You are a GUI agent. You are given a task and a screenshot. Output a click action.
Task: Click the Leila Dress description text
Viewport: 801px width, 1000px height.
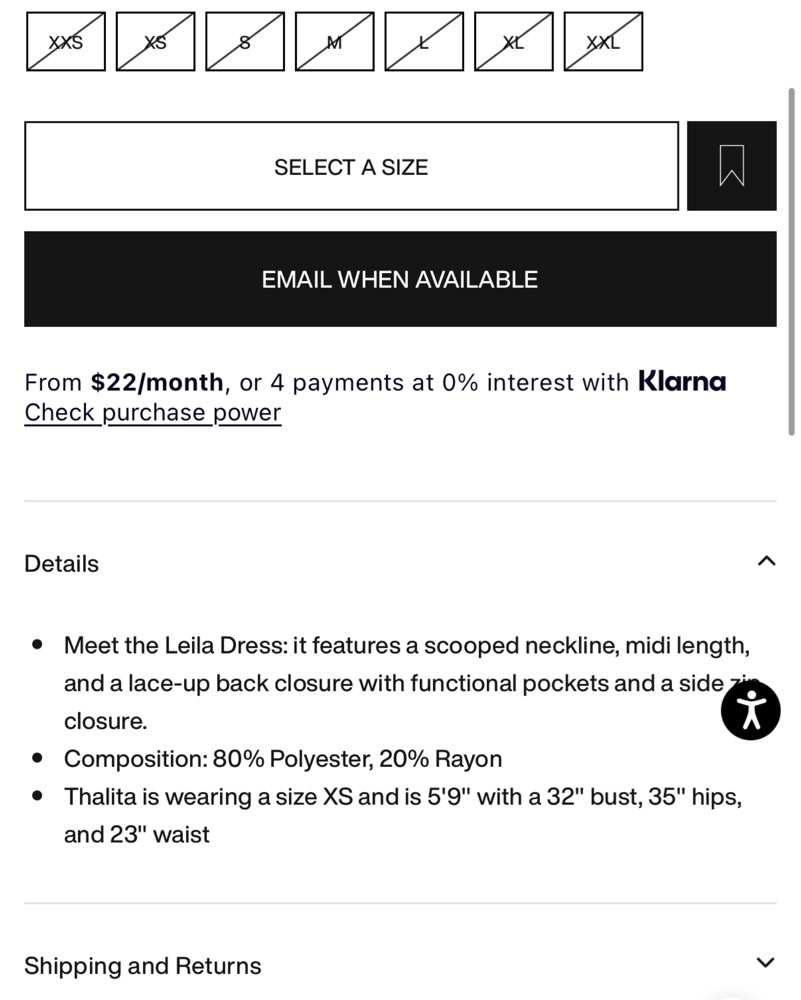[x=407, y=683]
